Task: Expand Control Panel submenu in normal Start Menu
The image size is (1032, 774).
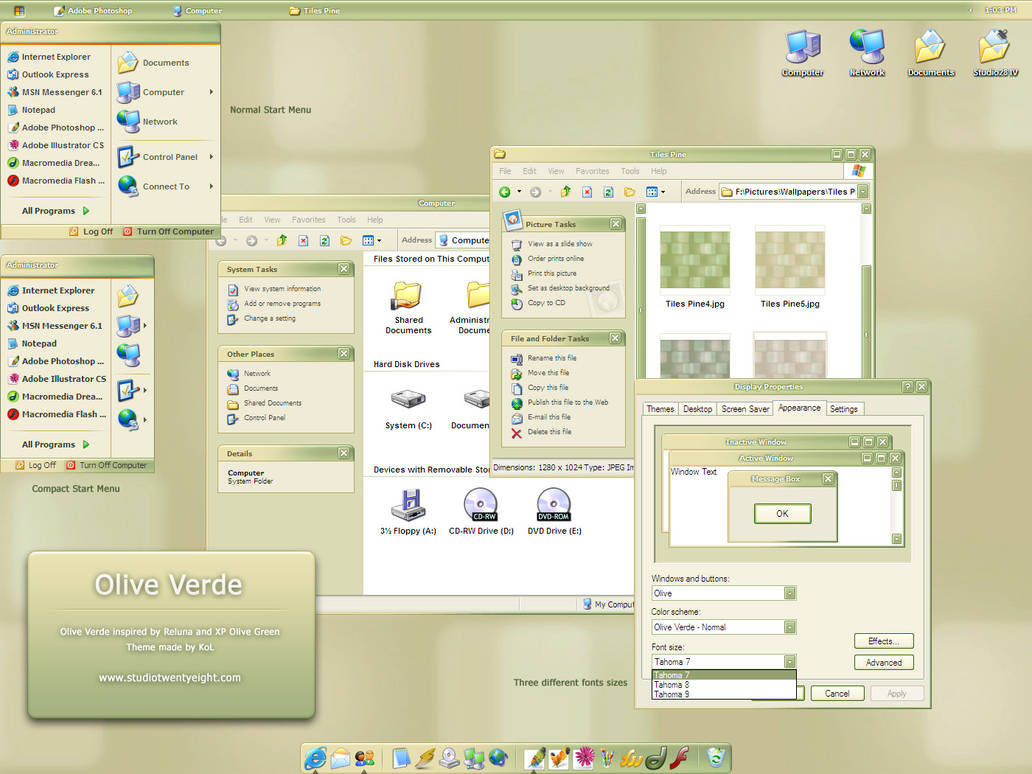Action: coord(211,157)
